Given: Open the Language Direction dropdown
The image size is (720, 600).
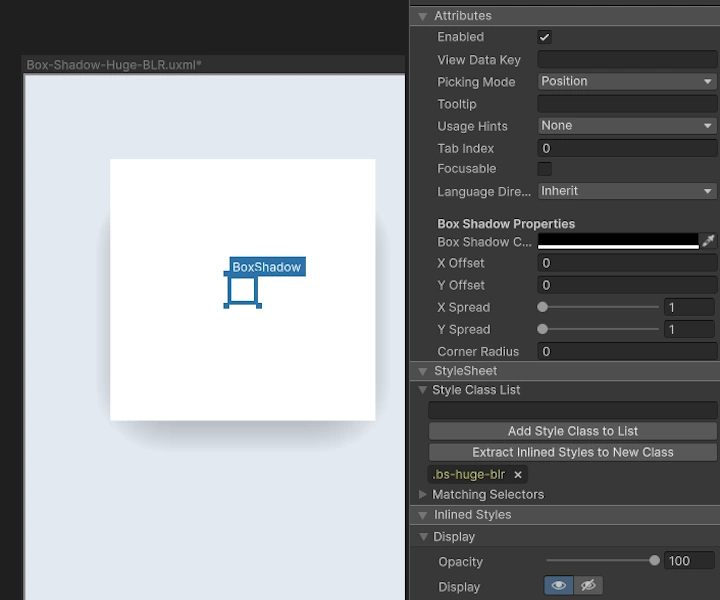Looking at the screenshot, I should [627, 191].
